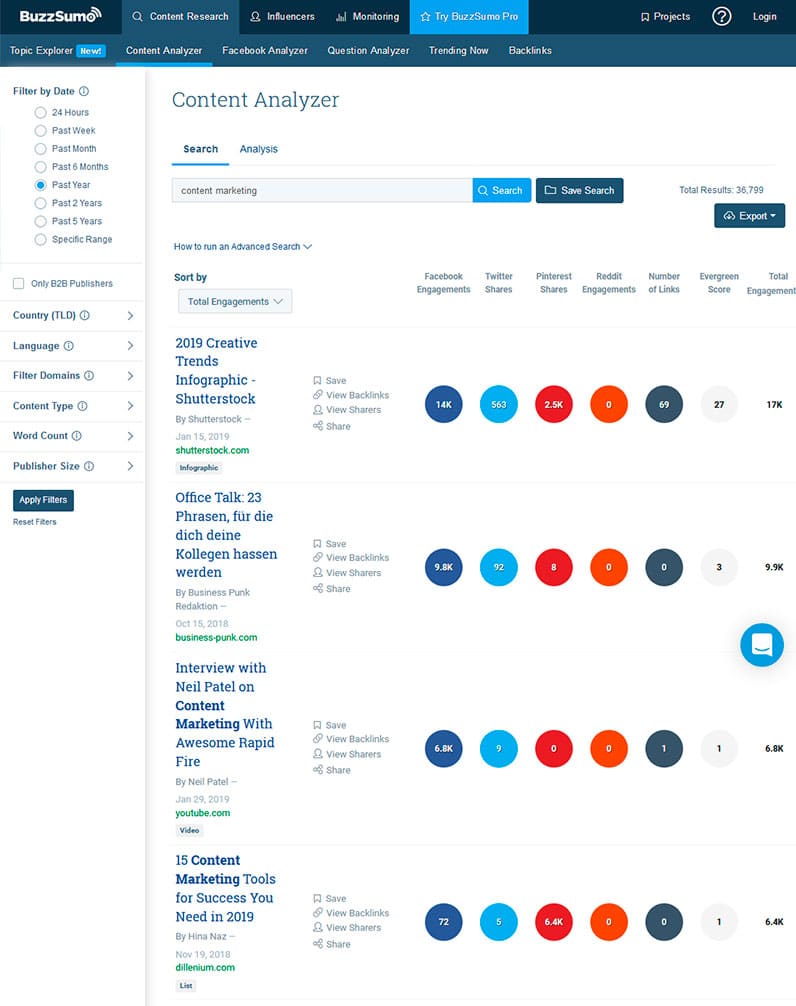
Task: Switch to Facebook Analyzer tab
Action: pyautogui.click(x=265, y=50)
